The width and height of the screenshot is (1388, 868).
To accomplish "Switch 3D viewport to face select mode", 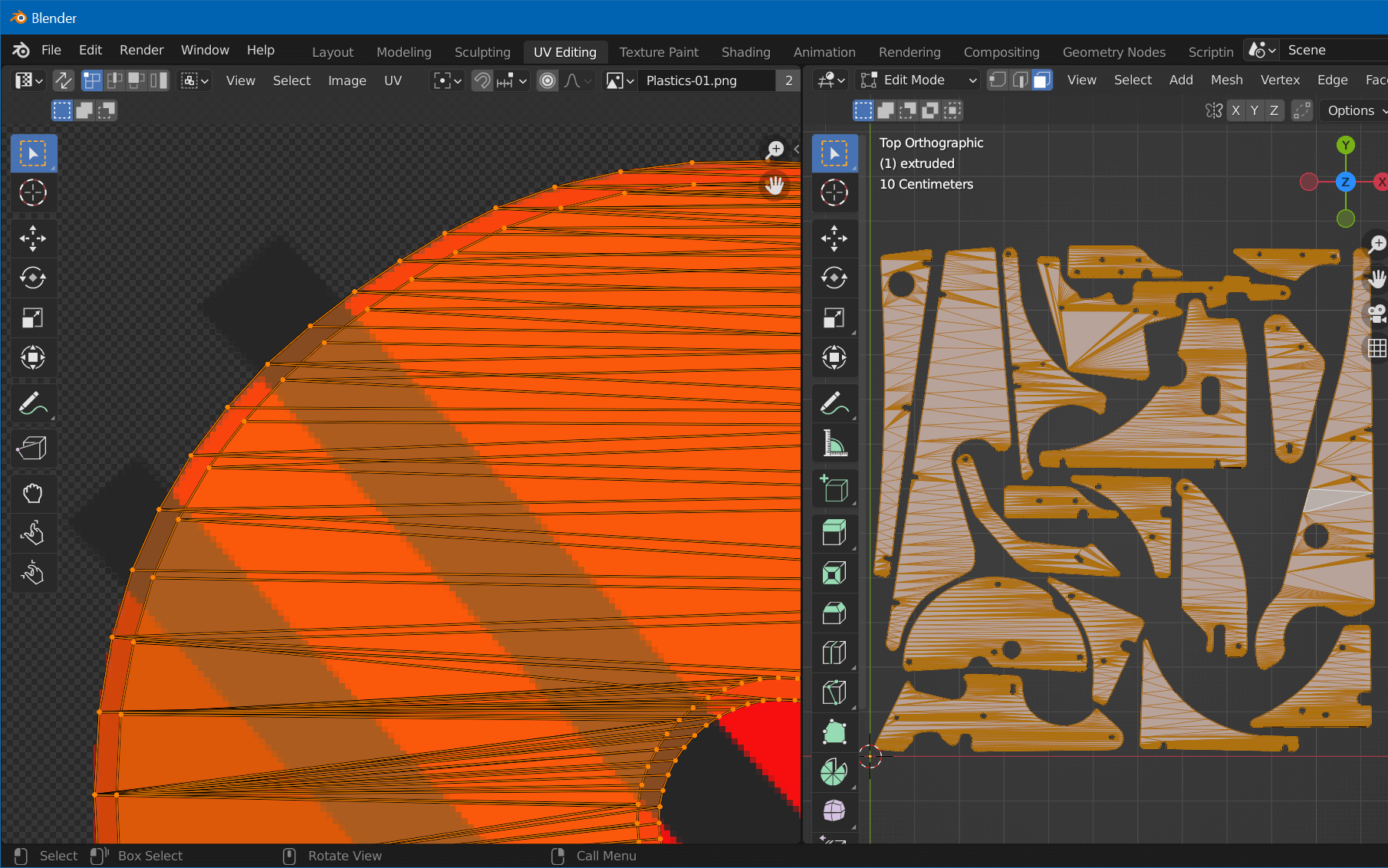I will pos(1041,80).
